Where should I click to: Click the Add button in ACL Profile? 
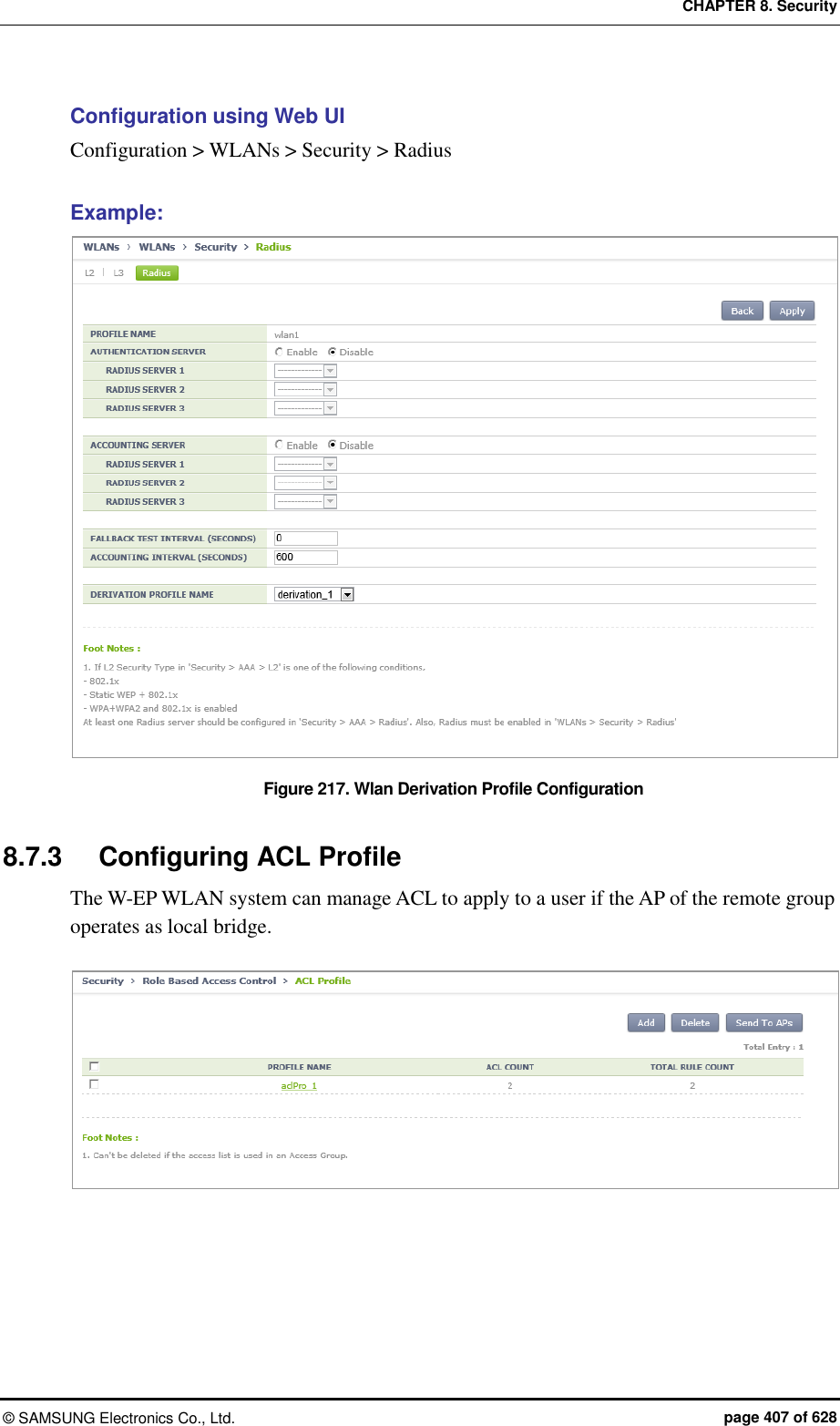pyautogui.click(x=645, y=1022)
